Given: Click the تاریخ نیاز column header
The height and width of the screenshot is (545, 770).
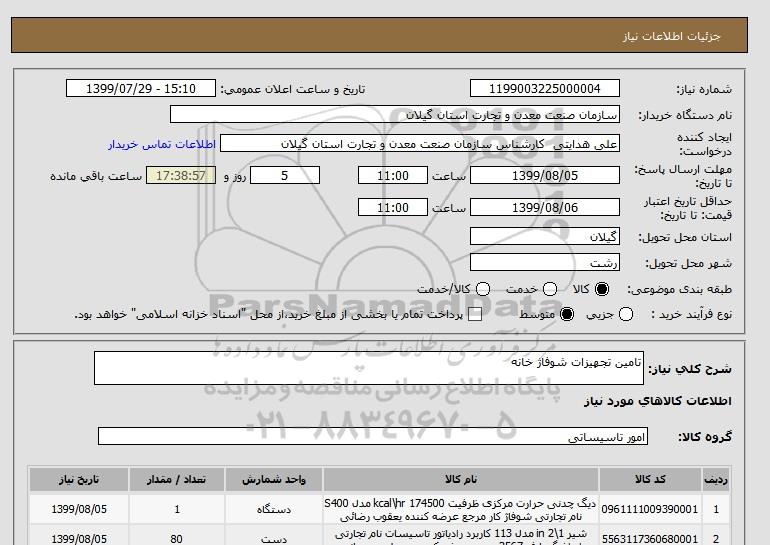Looking at the screenshot, I should coord(79,479).
